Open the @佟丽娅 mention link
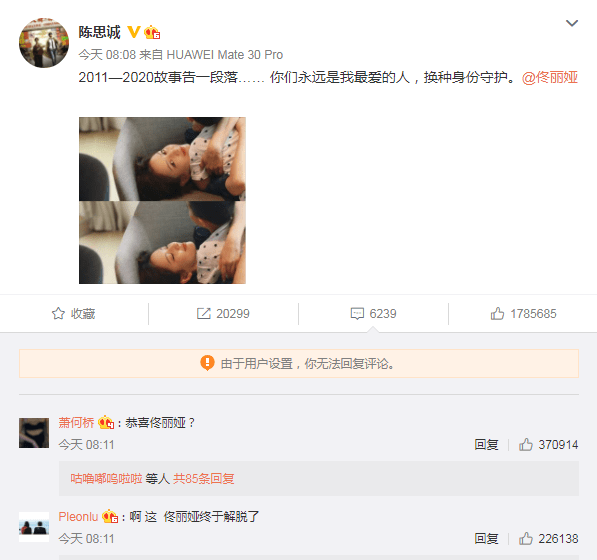This screenshot has width=597, height=560. point(550,78)
